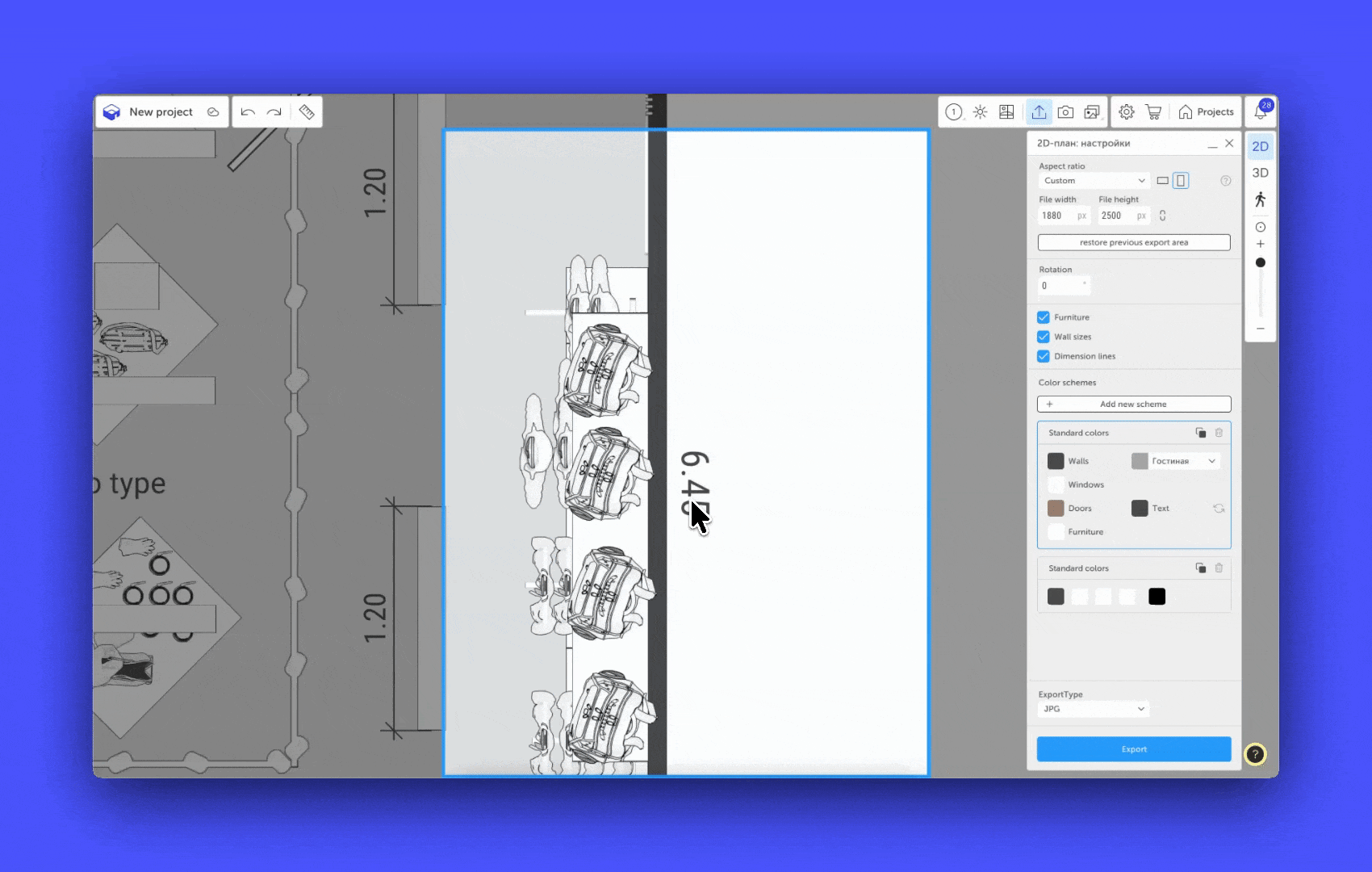The width and height of the screenshot is (1372, 872).
Task: Expand the Aspect ratio Custom dropdown
Action: pyautogui.click(x=1094, y=181)
